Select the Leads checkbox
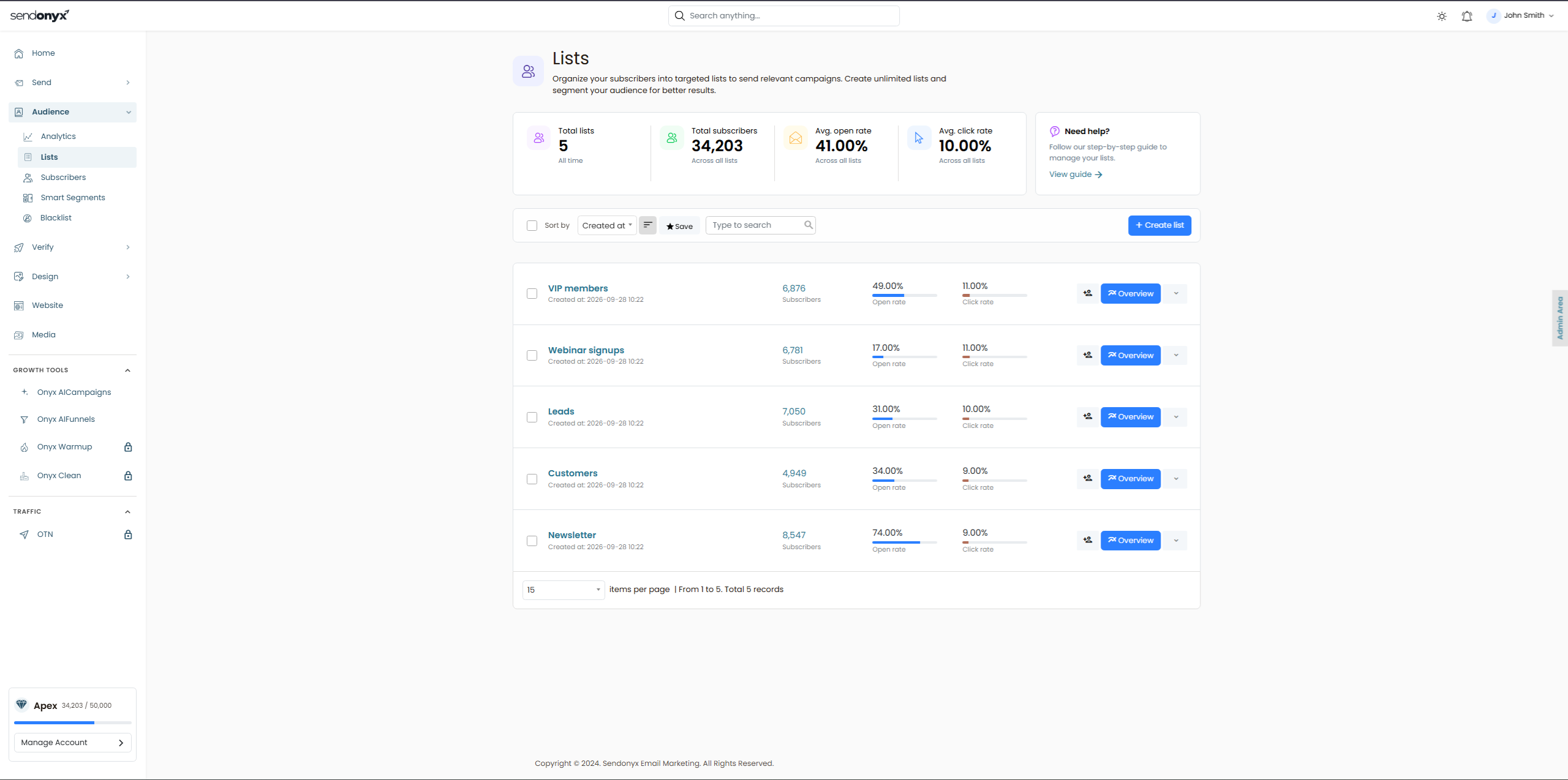The width and height of the screenshot is (1568, 780). click(x=532, y=417)
